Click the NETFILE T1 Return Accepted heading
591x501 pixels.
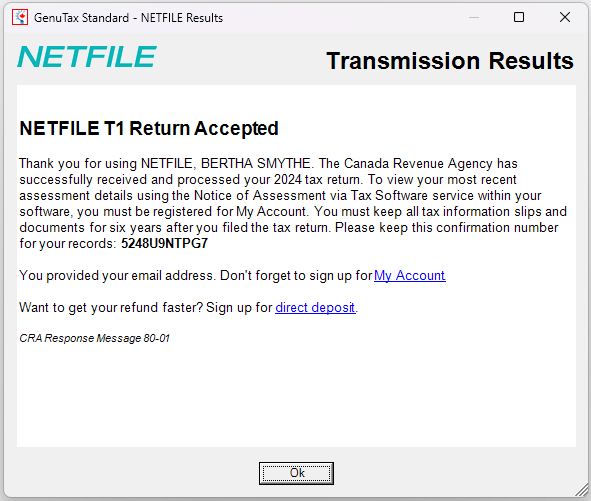point(149,128)
